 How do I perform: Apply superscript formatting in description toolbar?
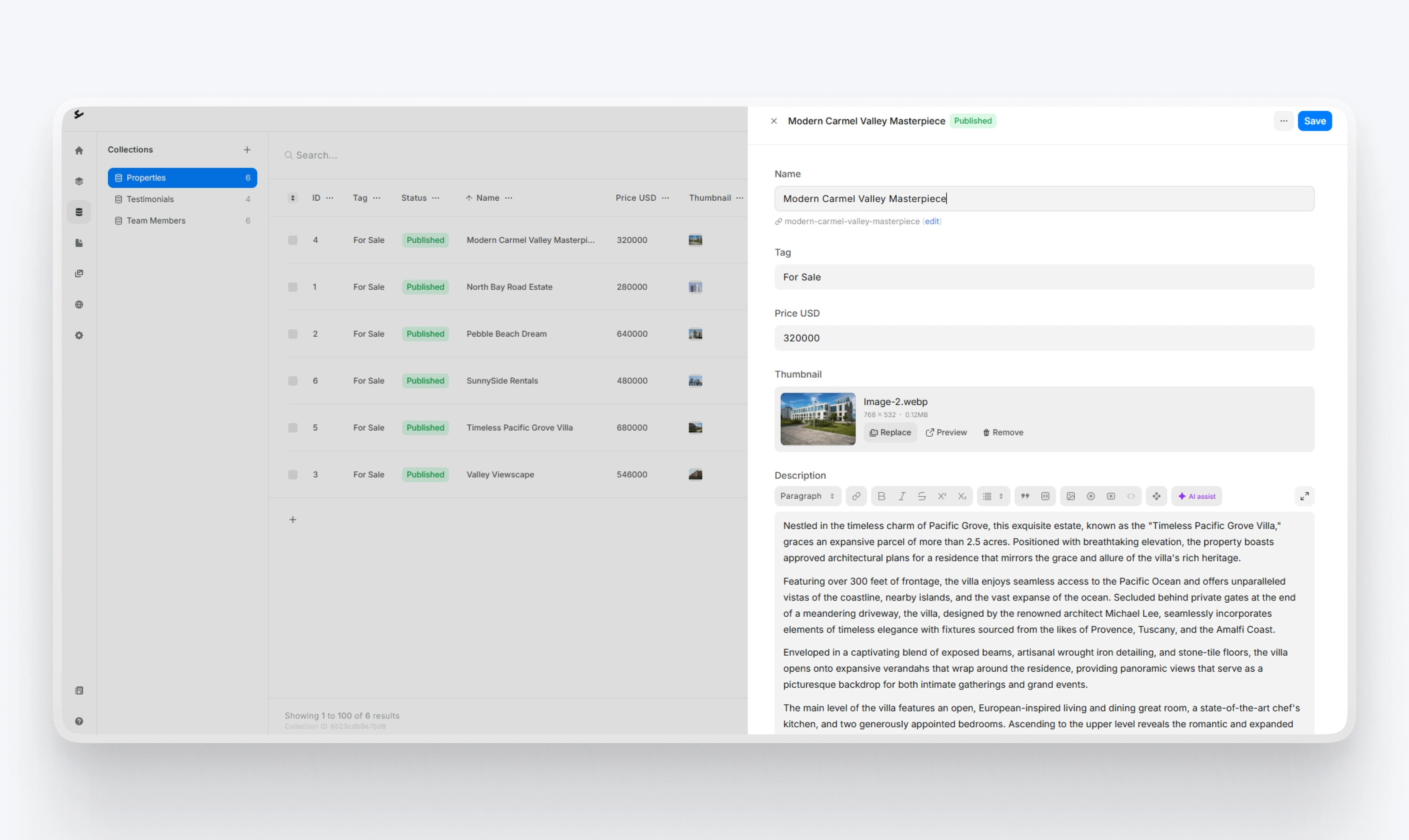[942, 497]
